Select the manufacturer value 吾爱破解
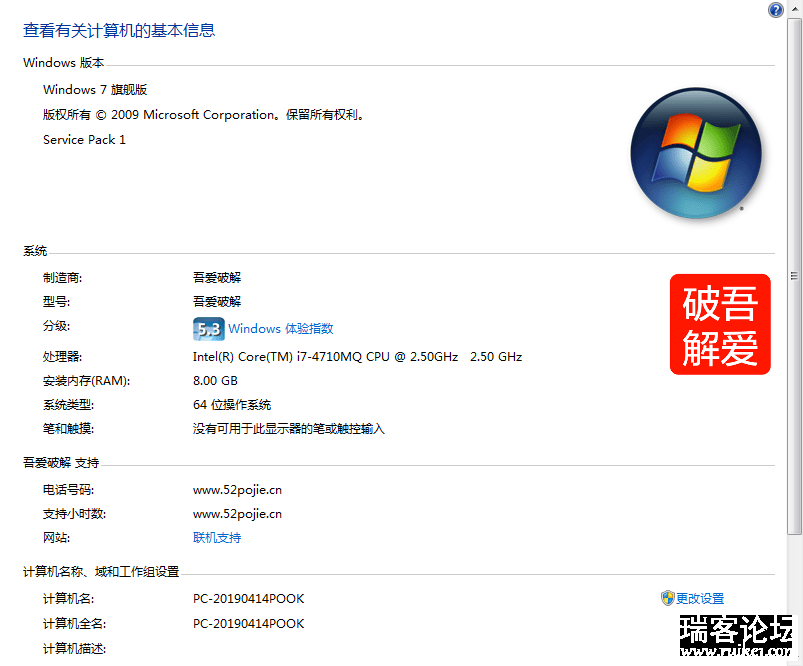 click(x=217, y=278)
